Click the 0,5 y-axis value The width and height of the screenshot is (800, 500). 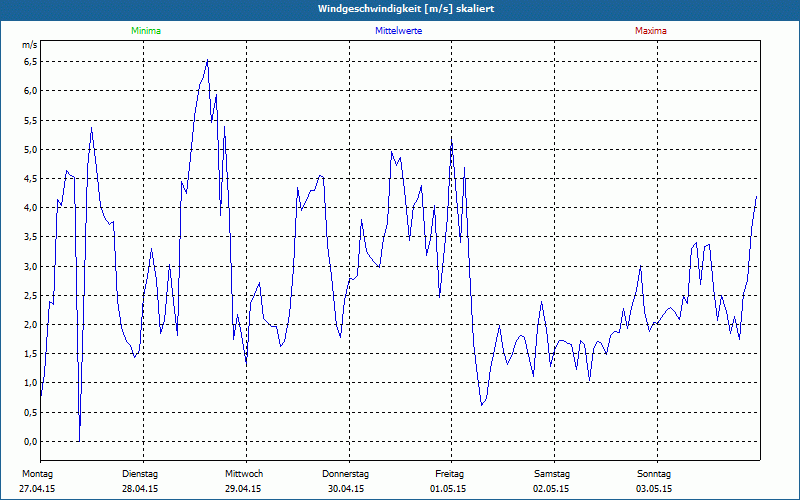click(x=31, y=412)
